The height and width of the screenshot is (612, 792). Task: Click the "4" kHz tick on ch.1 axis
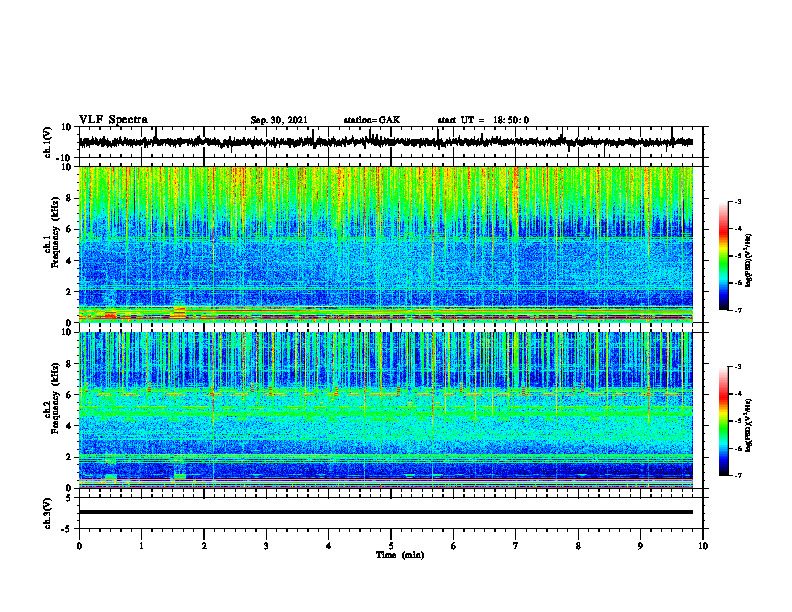pos(69,261)
